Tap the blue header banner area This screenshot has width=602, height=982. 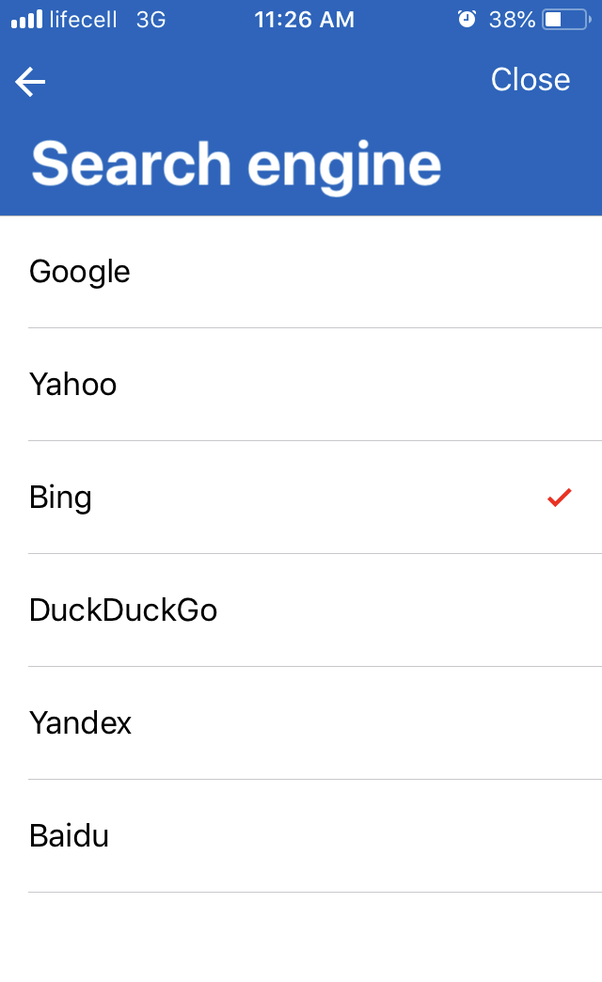300,130
